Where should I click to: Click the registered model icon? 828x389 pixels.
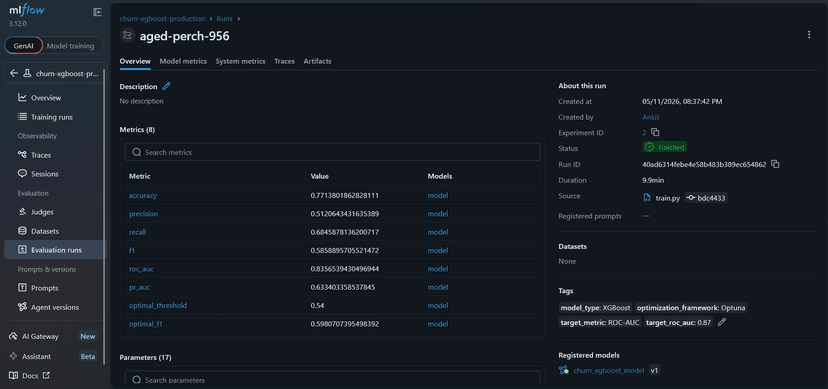[x=563, y=370]
